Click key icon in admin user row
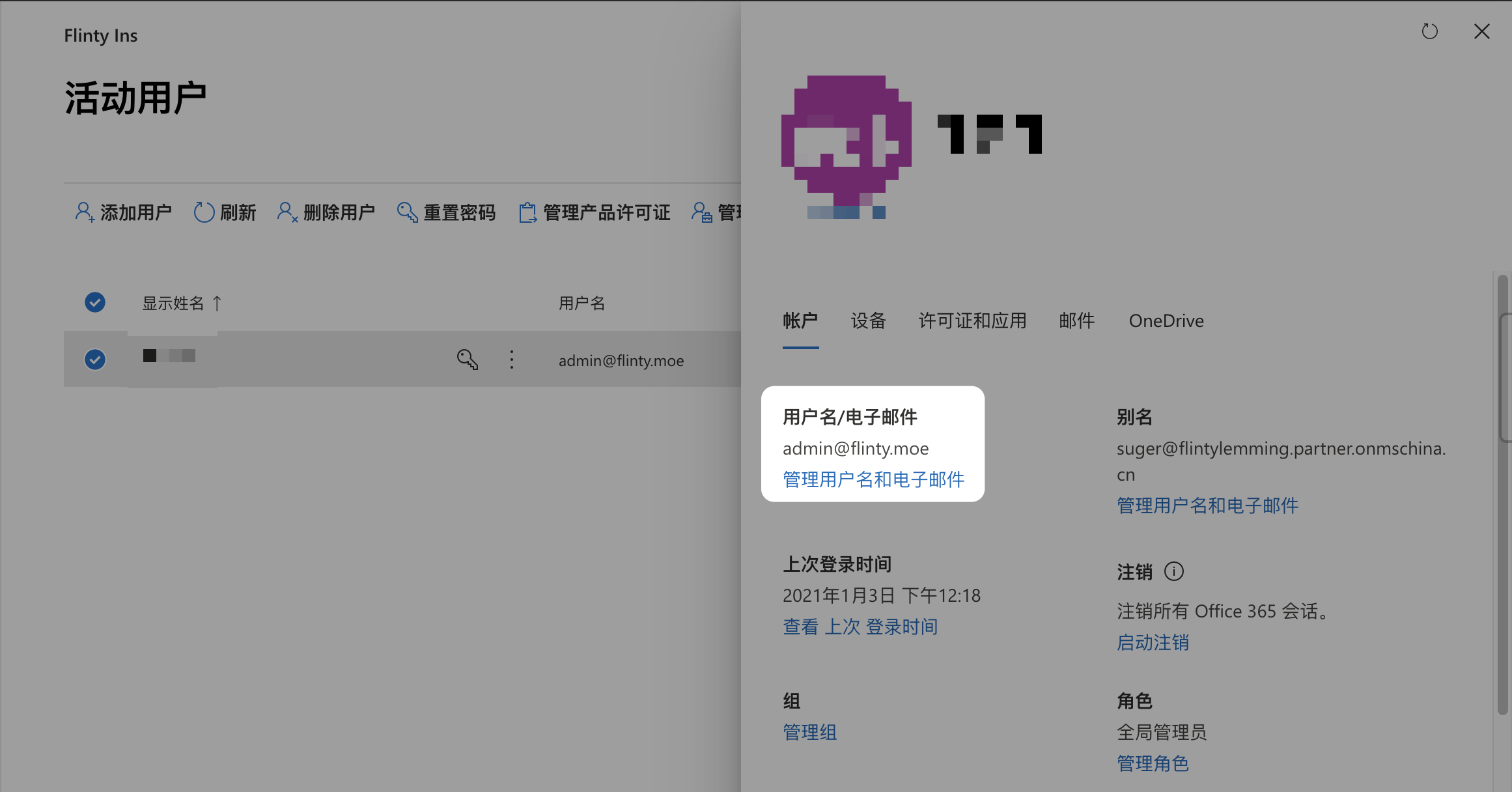This screenshot has height=792, width=1512. tap(467, 360)
